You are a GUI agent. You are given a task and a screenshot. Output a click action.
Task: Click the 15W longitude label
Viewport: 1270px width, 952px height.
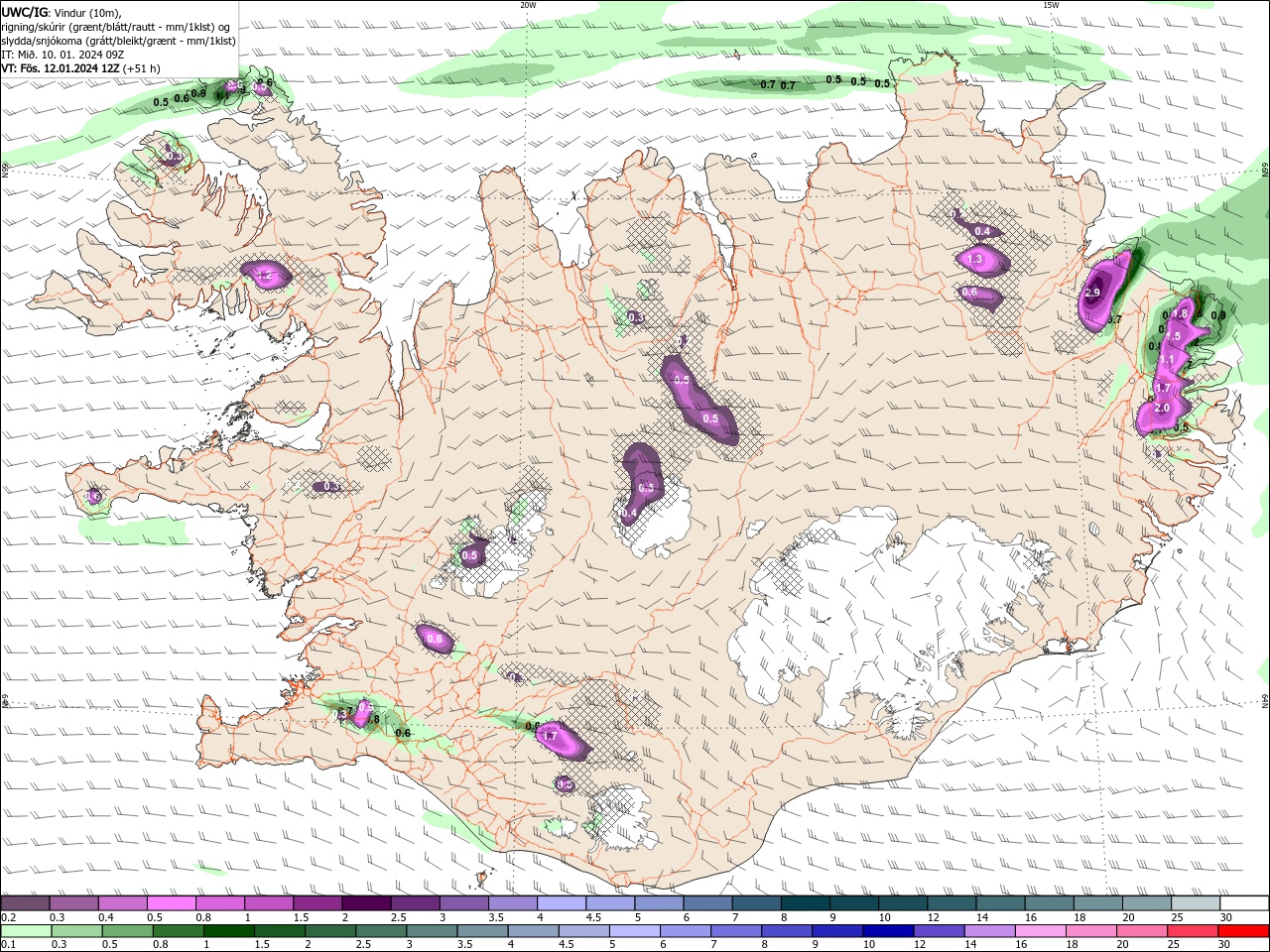(1052, 5)
